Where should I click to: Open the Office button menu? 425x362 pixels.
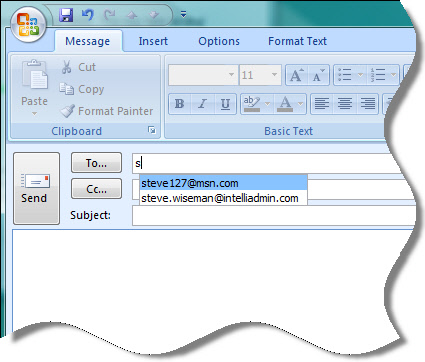(28, 24)
